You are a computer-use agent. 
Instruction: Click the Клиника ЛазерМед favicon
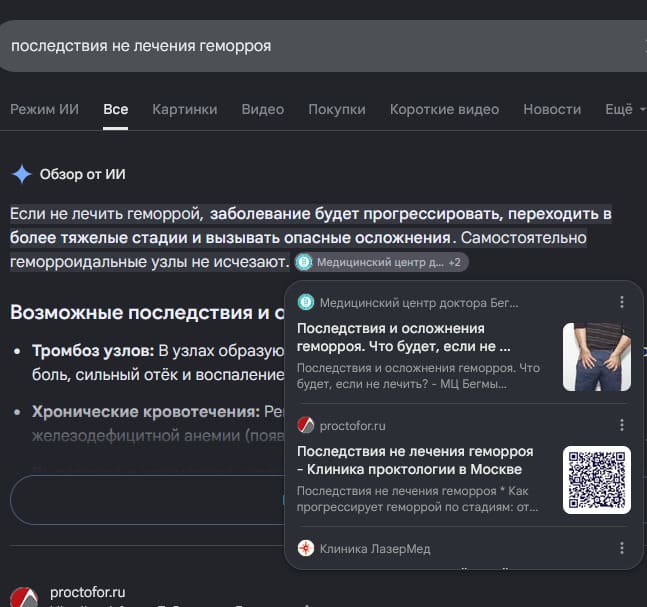[306, 548]
